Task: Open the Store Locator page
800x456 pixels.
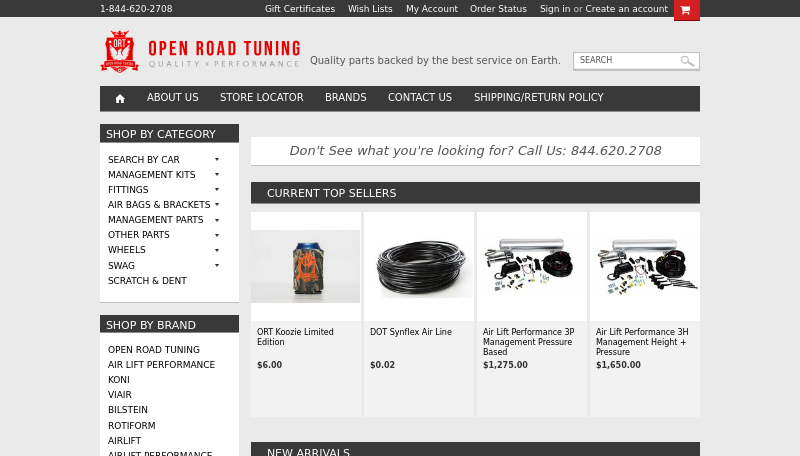Action: click(x=262, y=97)
